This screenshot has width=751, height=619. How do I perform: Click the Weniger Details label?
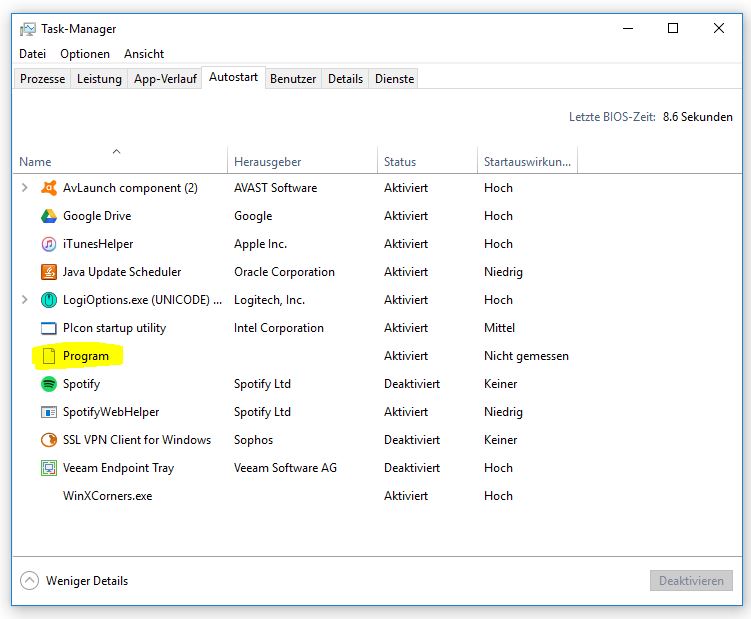click(x=87, y=581)
